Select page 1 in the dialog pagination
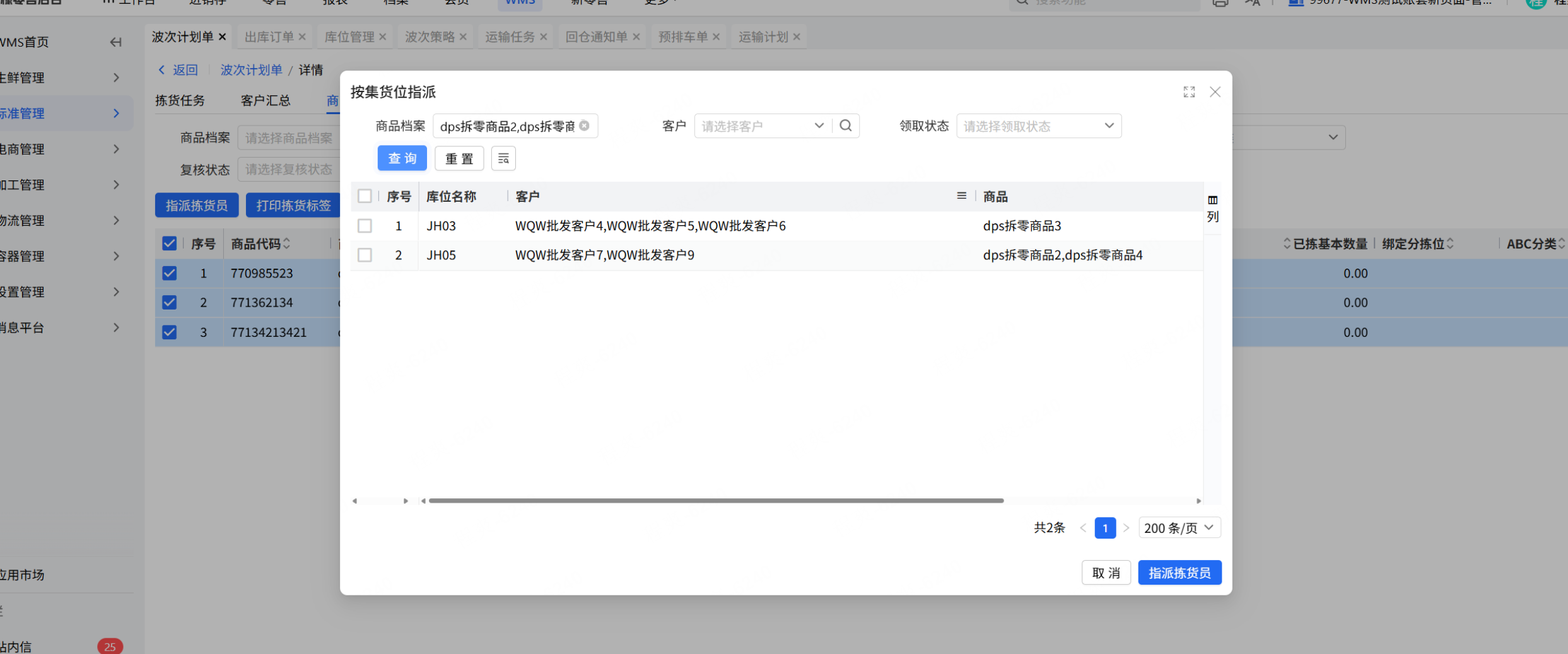Image resolution: width=1568 pixels, height=654 pixels. pyautogui.click(x=1105, y=528)
